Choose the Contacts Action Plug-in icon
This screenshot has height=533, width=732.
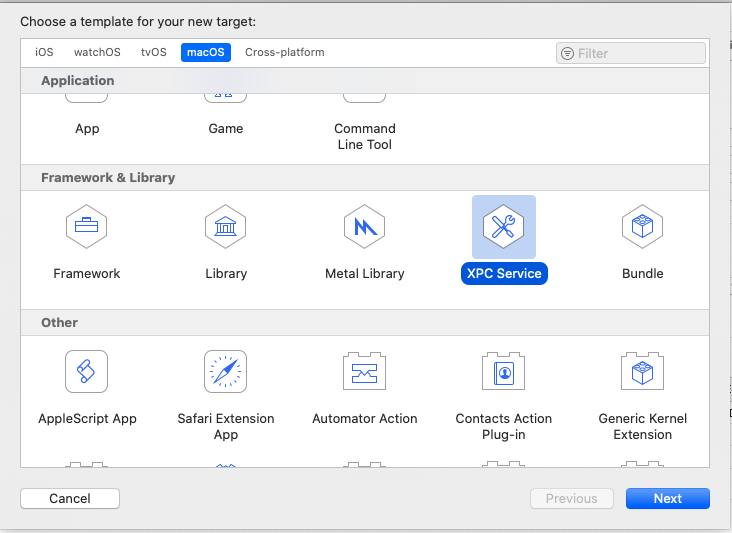[504, 372]
